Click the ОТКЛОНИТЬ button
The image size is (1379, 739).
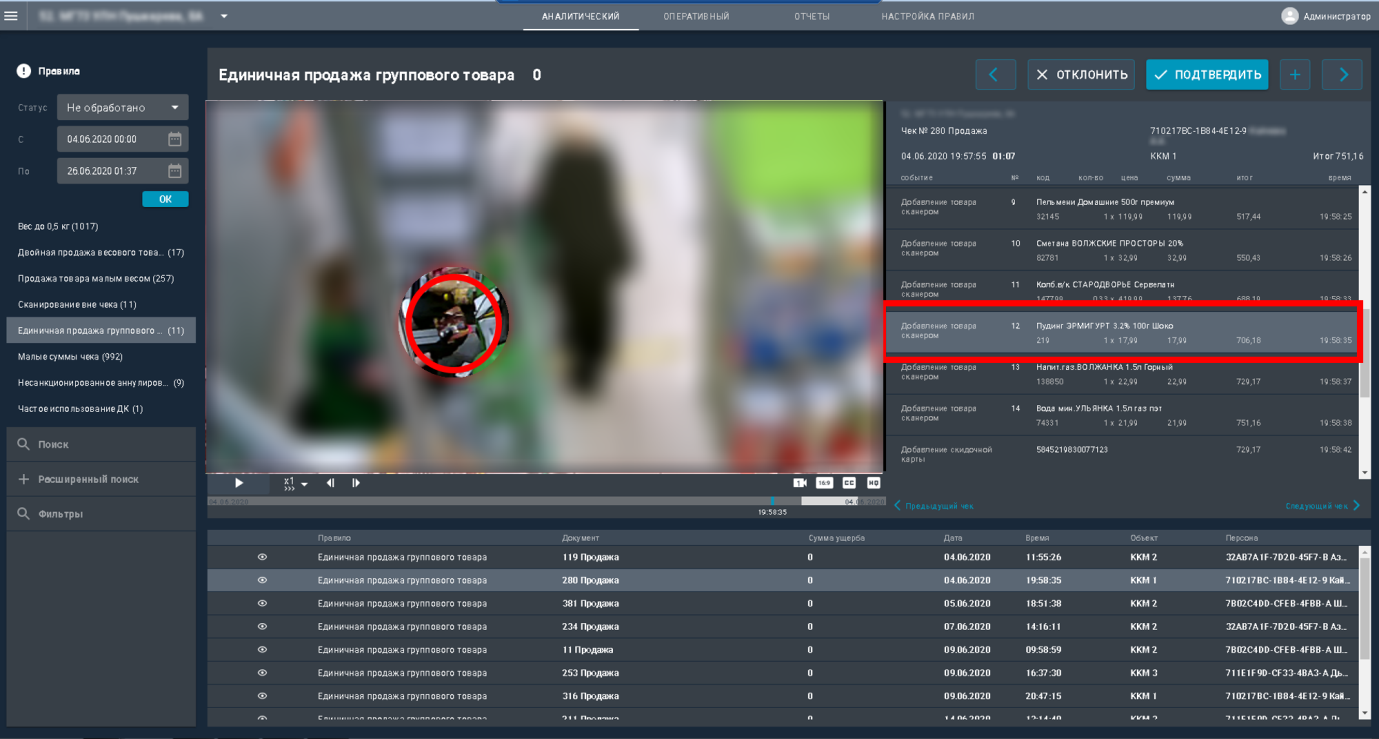[1081, 75]
